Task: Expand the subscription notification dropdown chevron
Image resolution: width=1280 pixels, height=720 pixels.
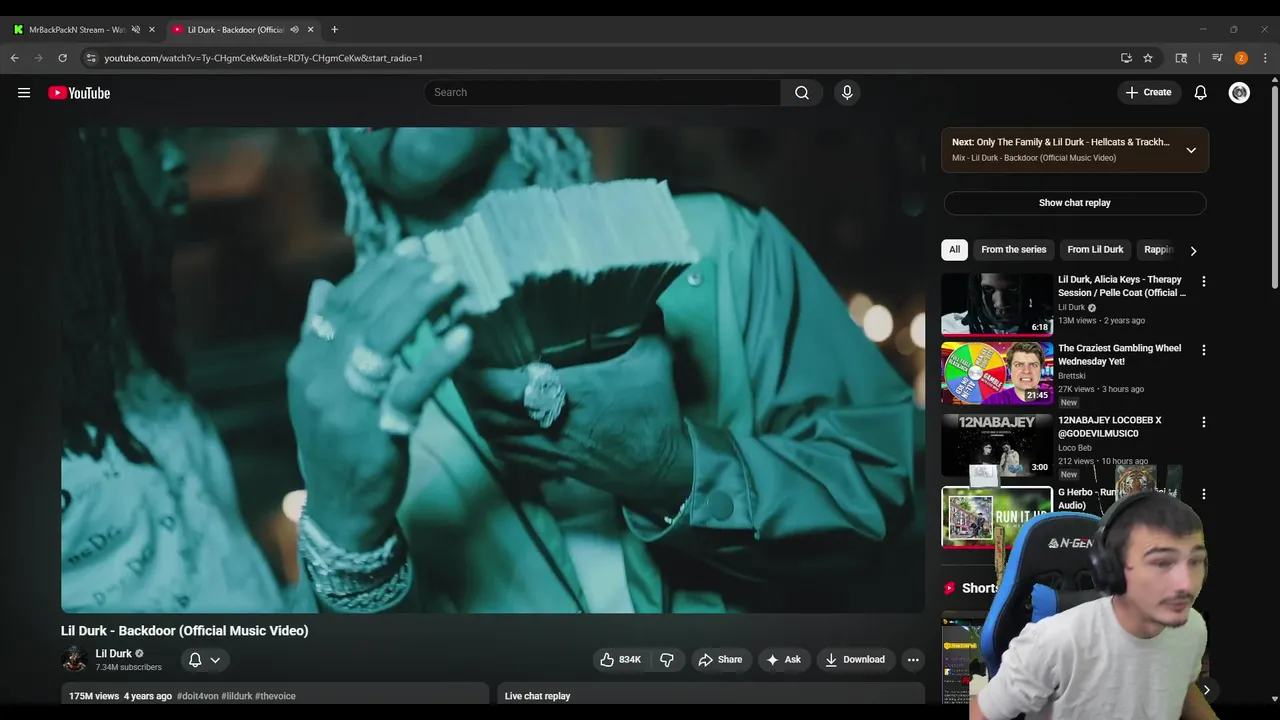Action: pos(215,660)
